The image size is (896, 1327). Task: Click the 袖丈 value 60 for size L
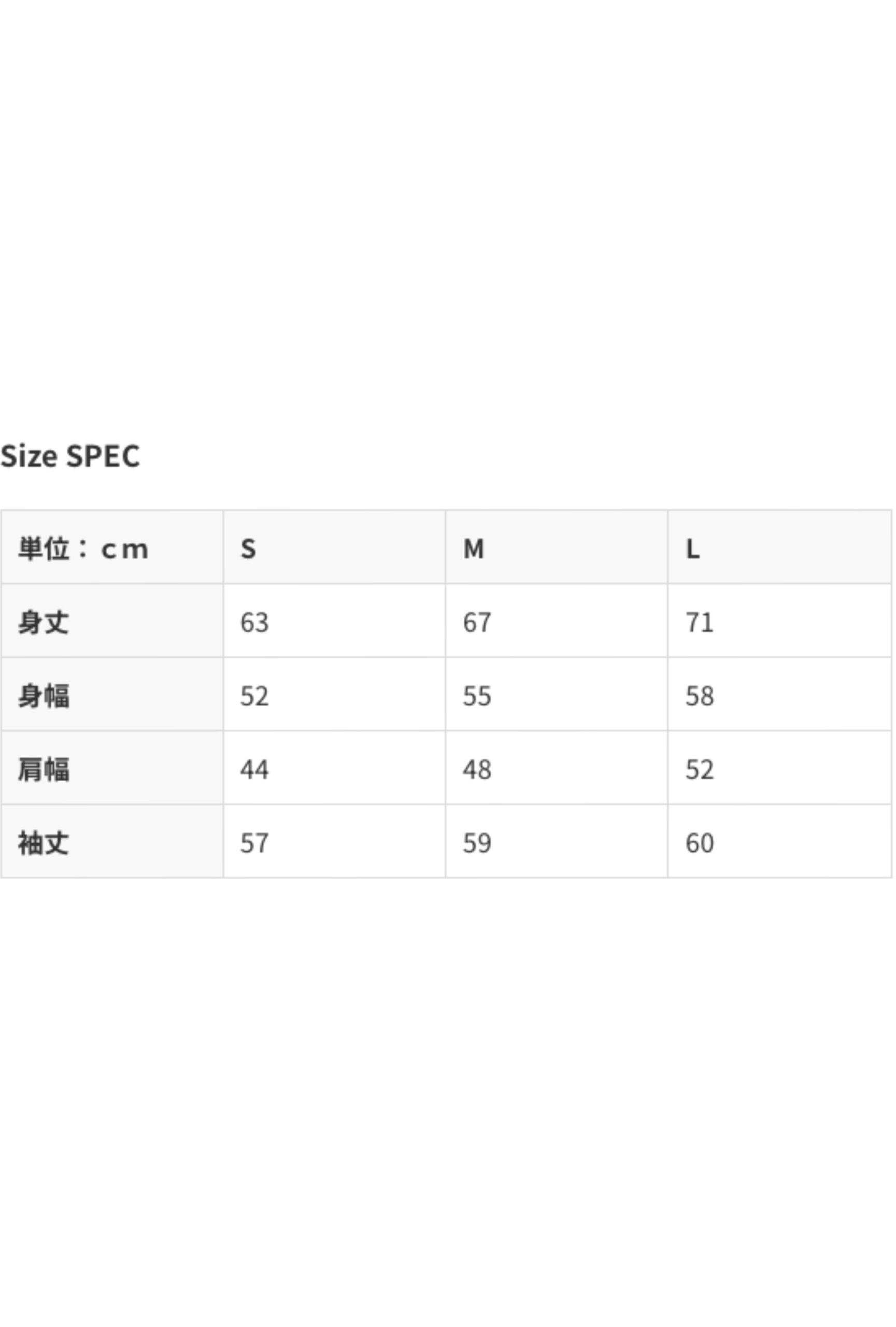coord(700,843)
